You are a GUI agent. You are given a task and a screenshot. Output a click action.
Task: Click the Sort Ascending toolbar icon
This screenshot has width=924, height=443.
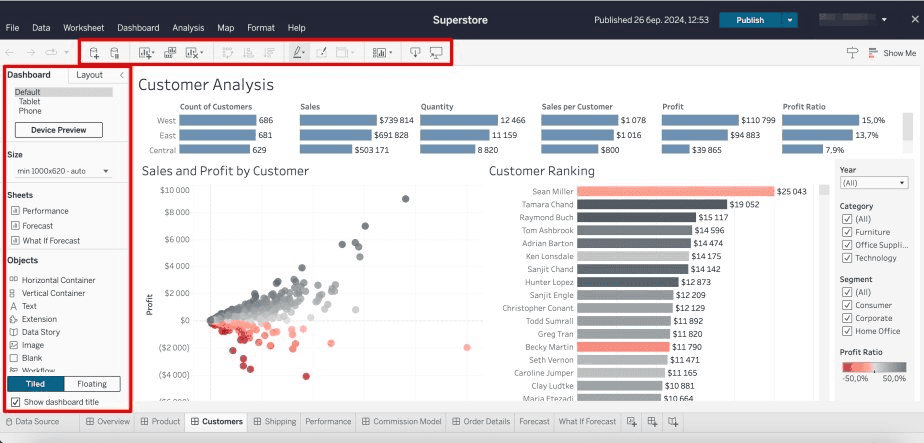click(249, 52)
